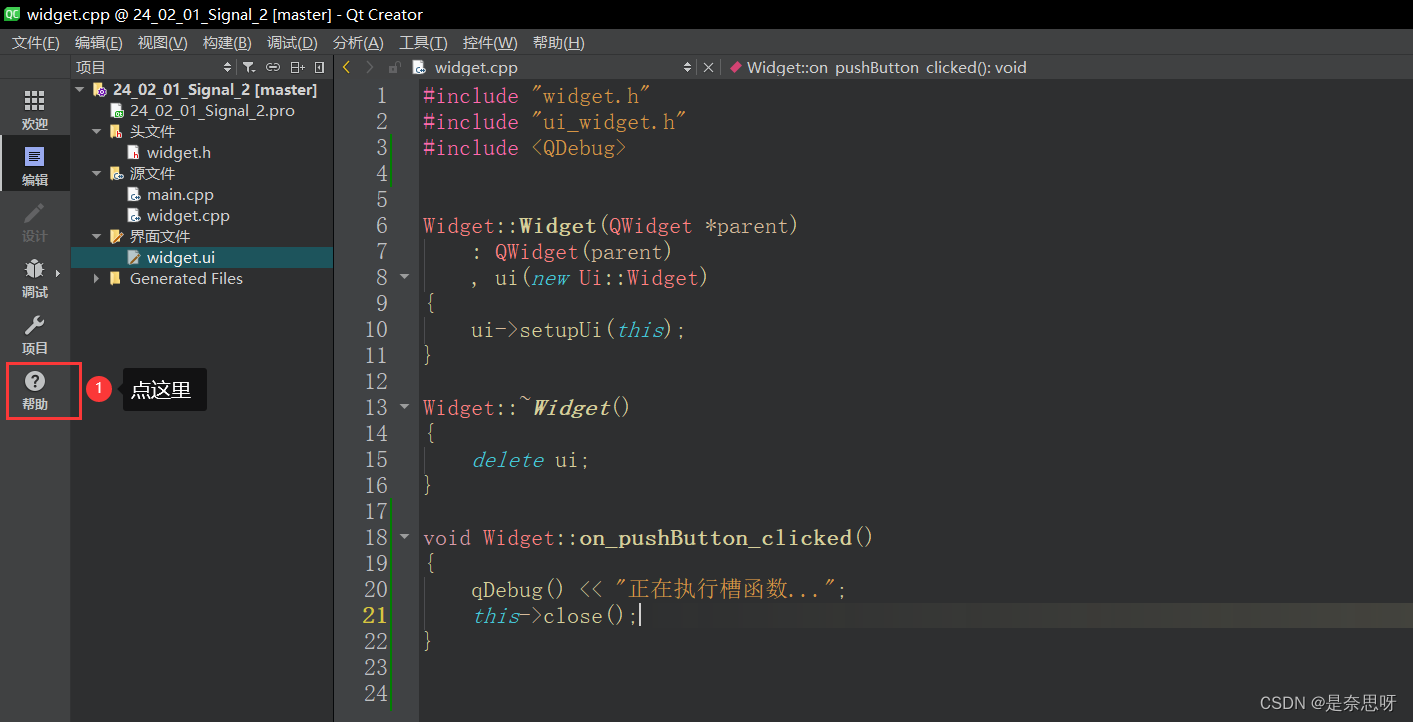
Task: Click on this->close(); code line
Action: (555, 616)
